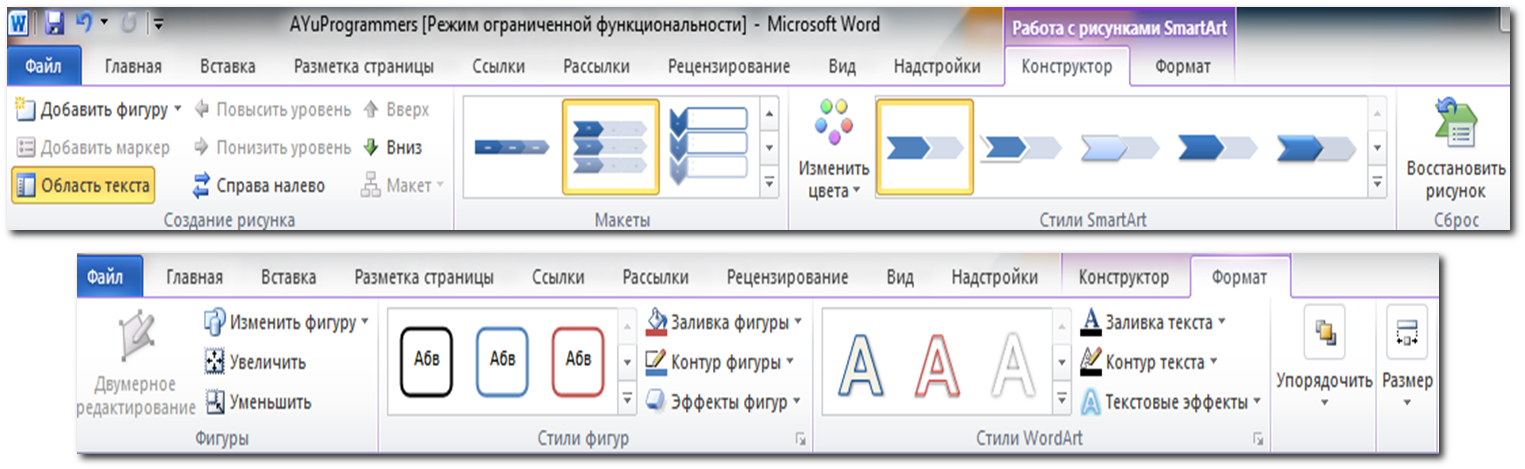Open Рецензирование tab in upper ribbon
This screenshot has width=1525, height=469.
(729, 67)
